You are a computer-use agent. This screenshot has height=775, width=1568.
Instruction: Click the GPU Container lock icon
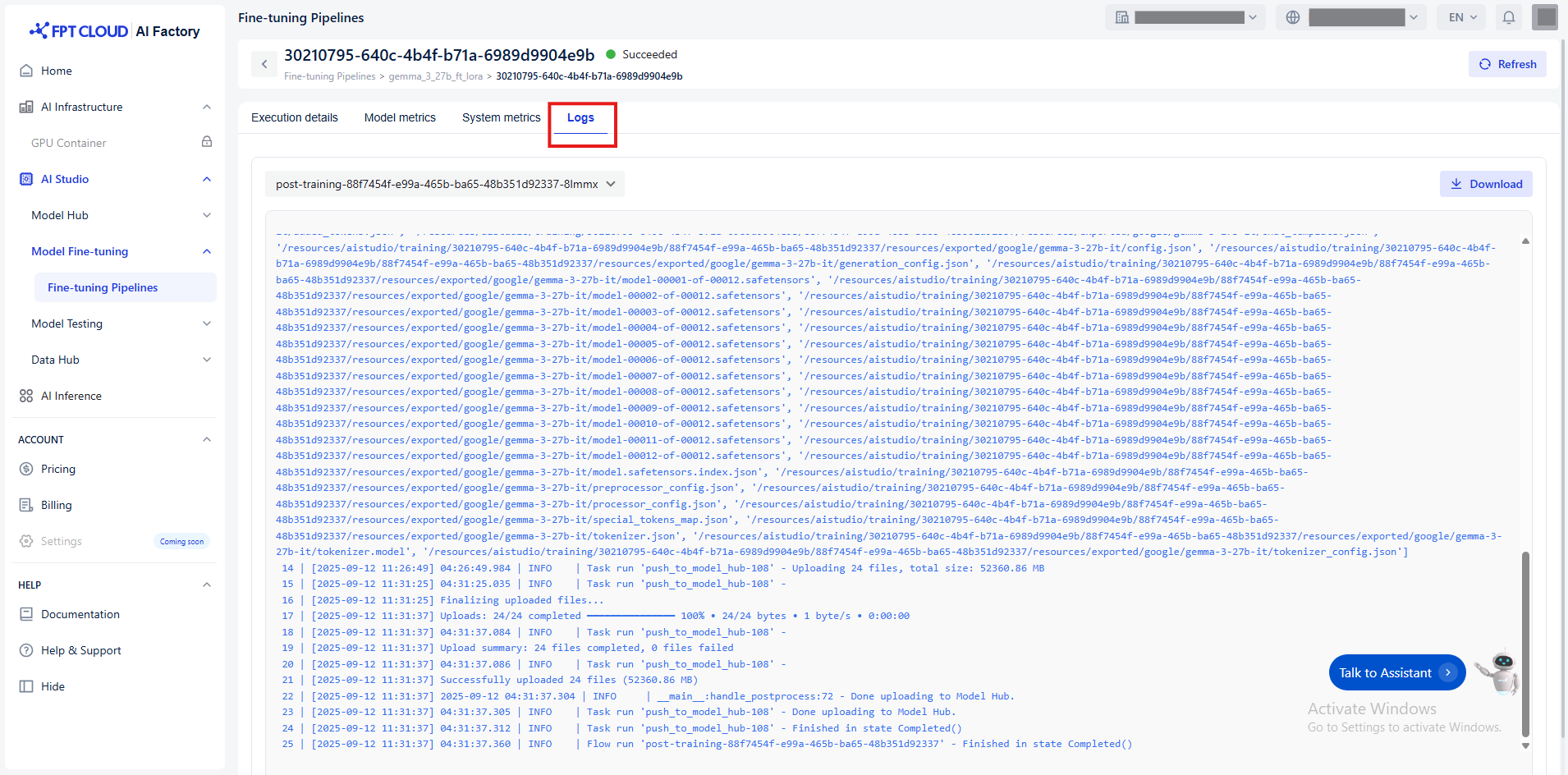(207, 142)
